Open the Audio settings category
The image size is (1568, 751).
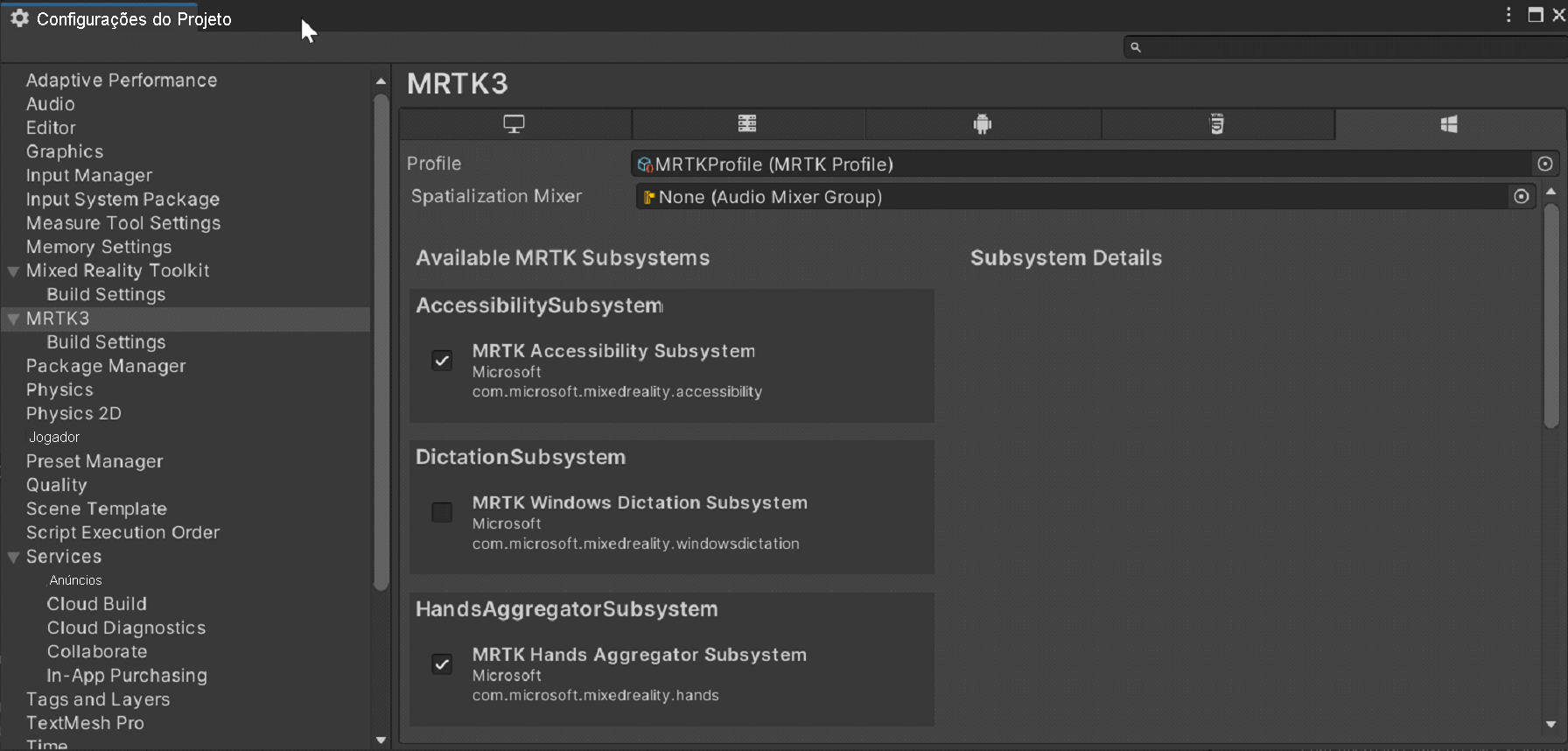(x=51, y=104)
